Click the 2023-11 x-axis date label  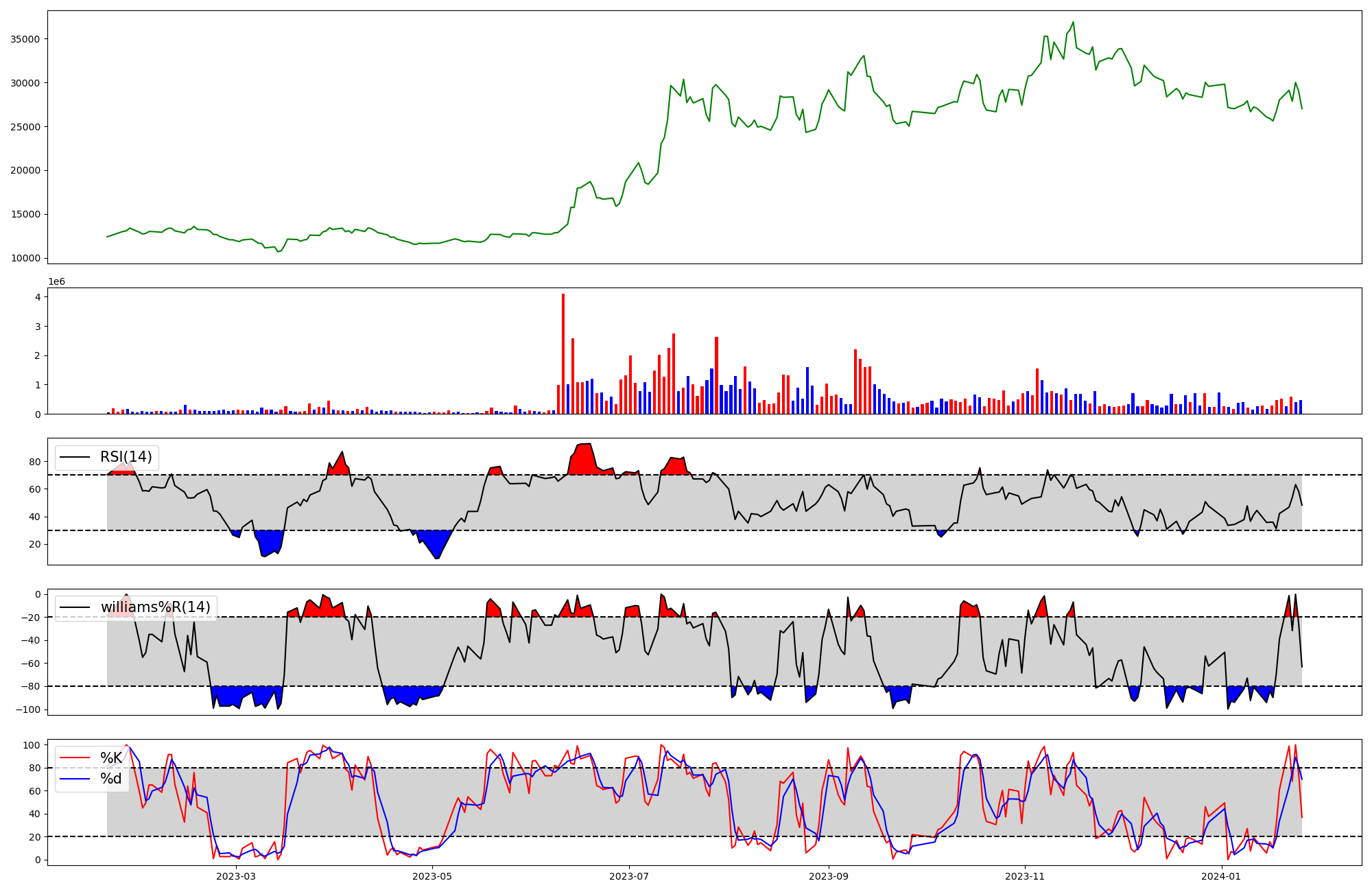click(1025, 876)
